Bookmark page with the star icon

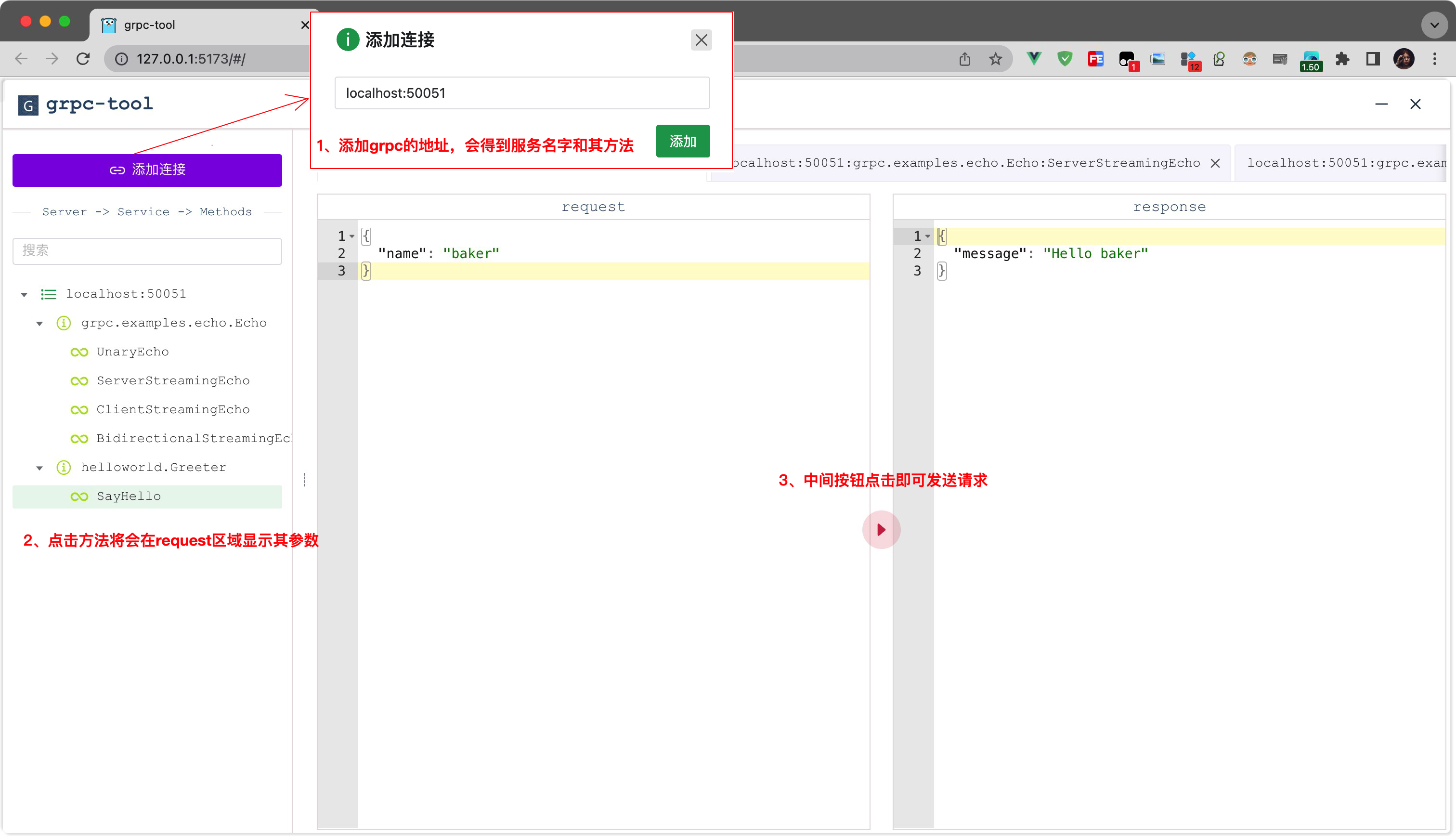tap(995, 59)
